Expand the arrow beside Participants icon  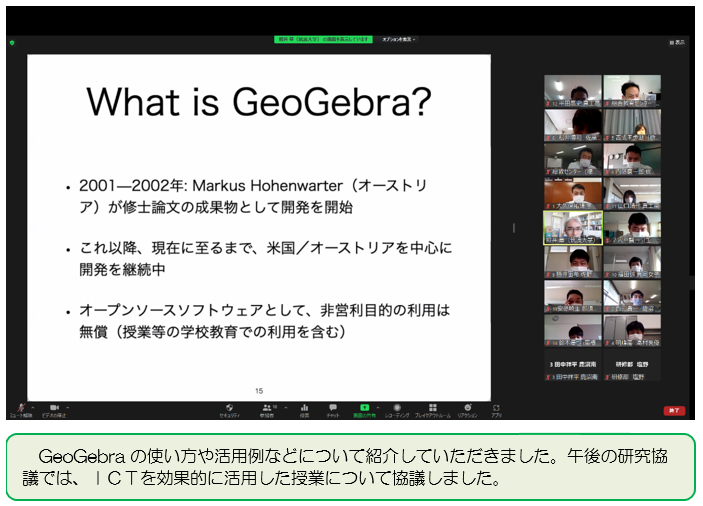(x=286, y=407)
